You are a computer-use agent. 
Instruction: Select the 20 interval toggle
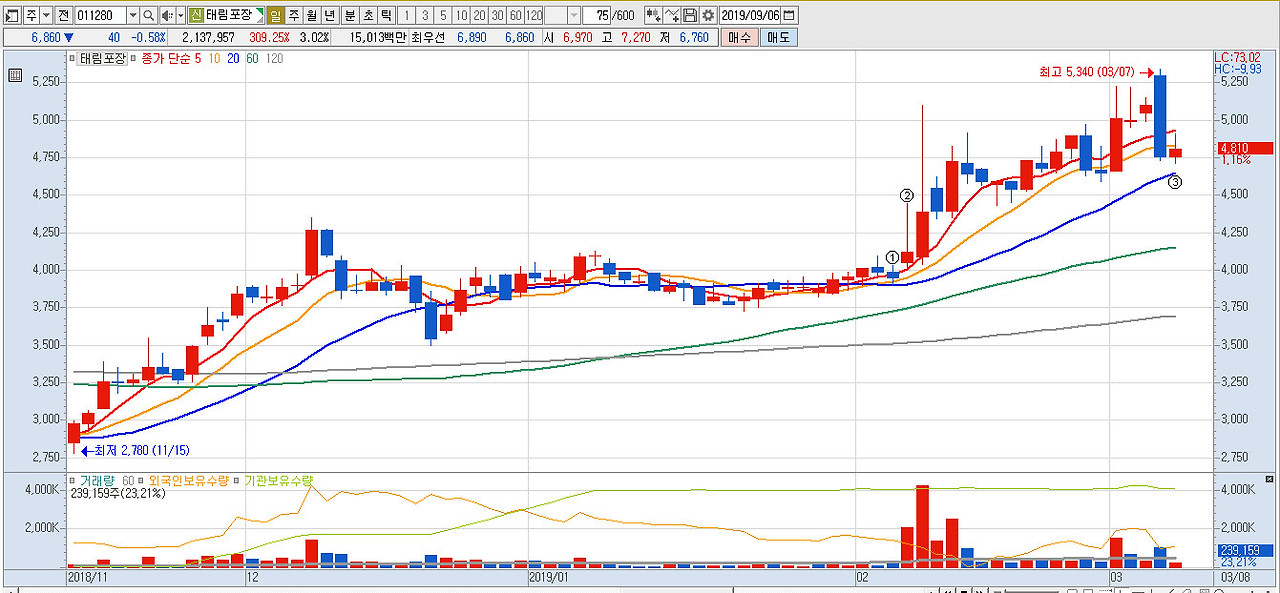tap(479, 16)
